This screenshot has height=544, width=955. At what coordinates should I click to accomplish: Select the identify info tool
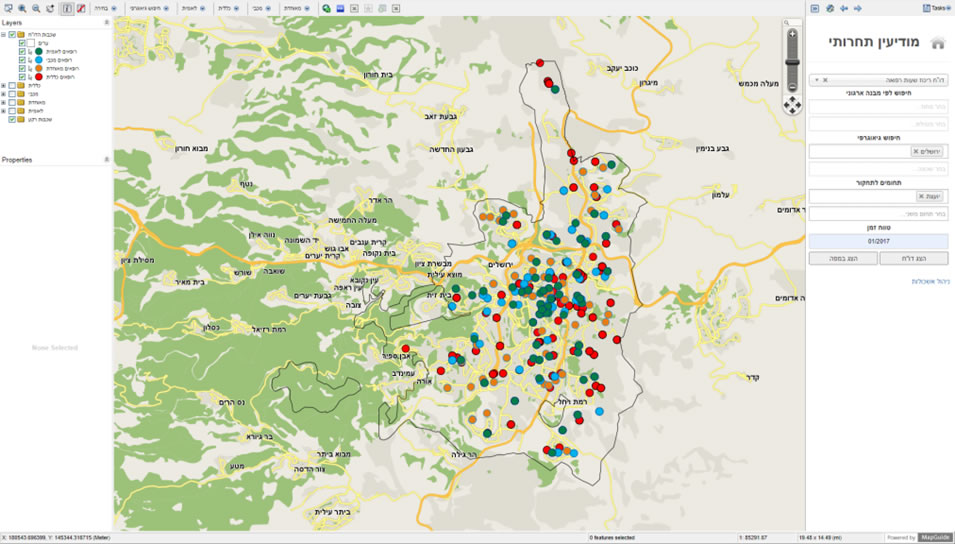coord(67,8)
